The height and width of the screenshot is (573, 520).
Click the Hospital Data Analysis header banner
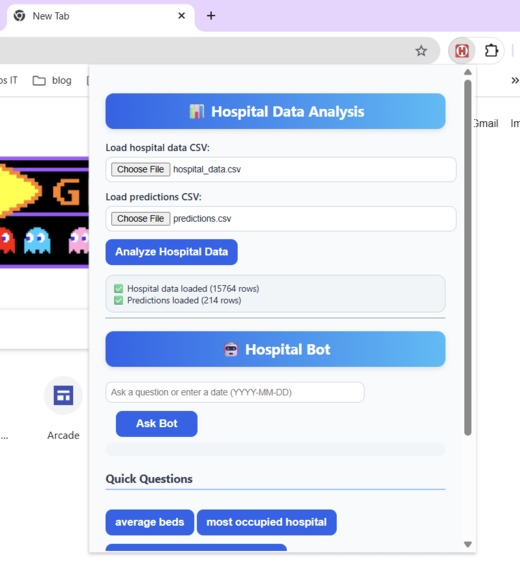click(276, 111)
